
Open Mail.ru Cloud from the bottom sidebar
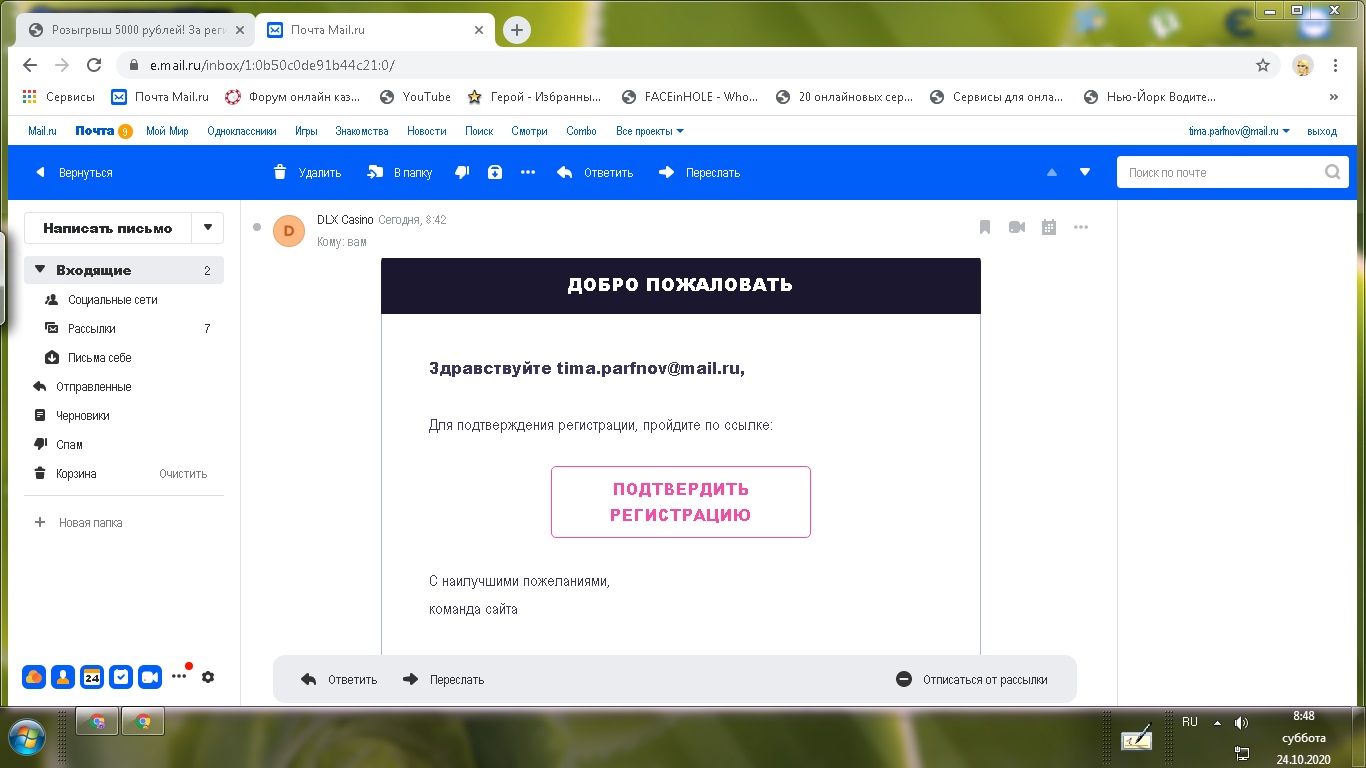(34, 677)
